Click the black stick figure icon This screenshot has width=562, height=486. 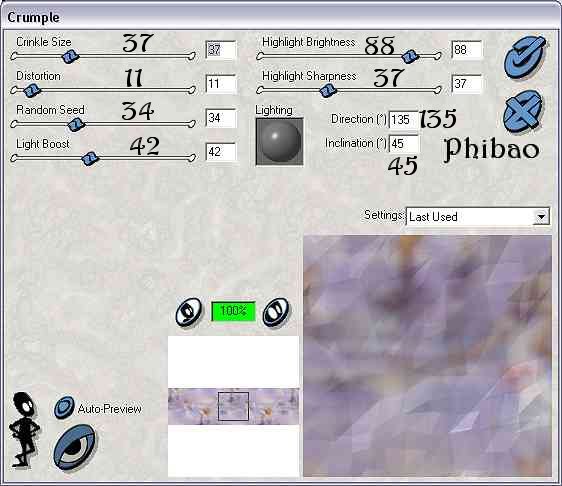click(24, 429)
